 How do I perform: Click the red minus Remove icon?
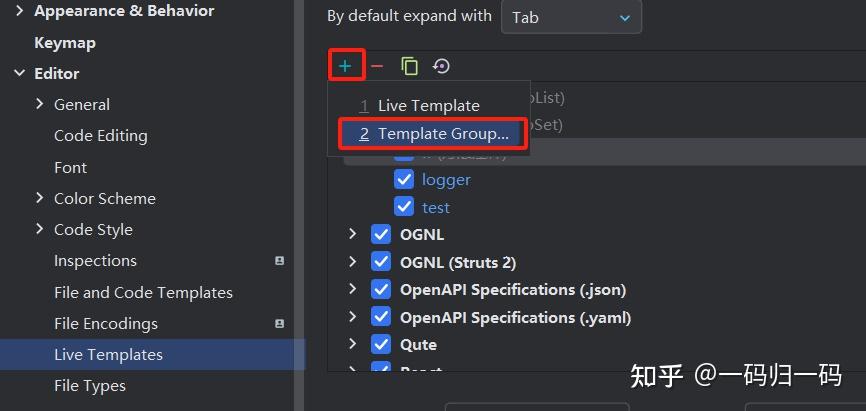coord(377,66)
